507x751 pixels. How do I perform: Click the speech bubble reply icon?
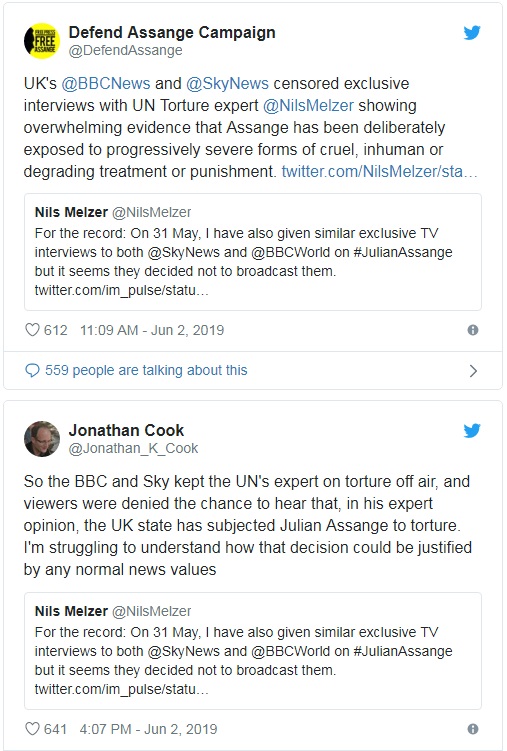32,371
